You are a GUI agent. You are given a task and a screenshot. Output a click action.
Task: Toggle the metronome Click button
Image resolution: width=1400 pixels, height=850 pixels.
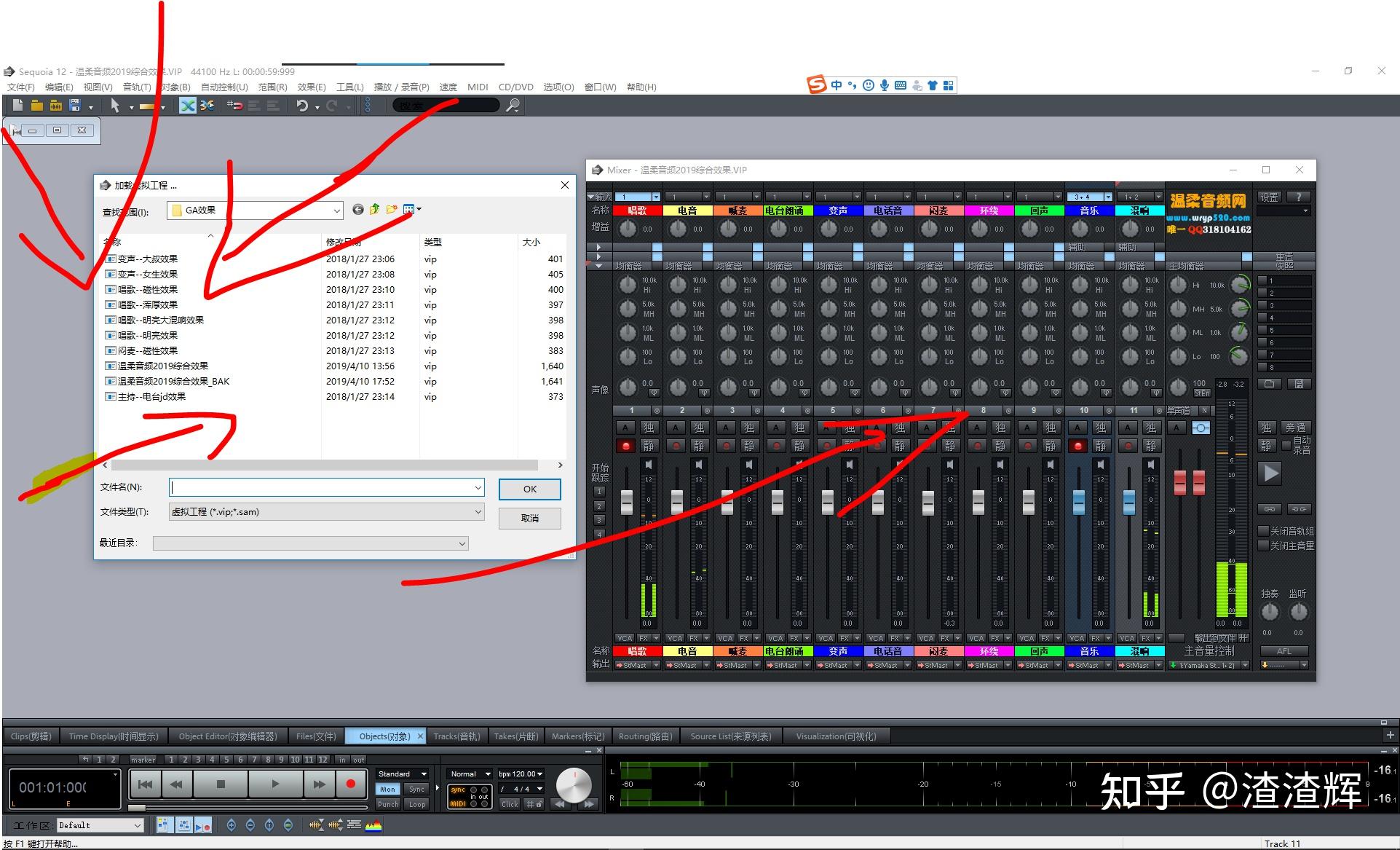coord(510,805)
